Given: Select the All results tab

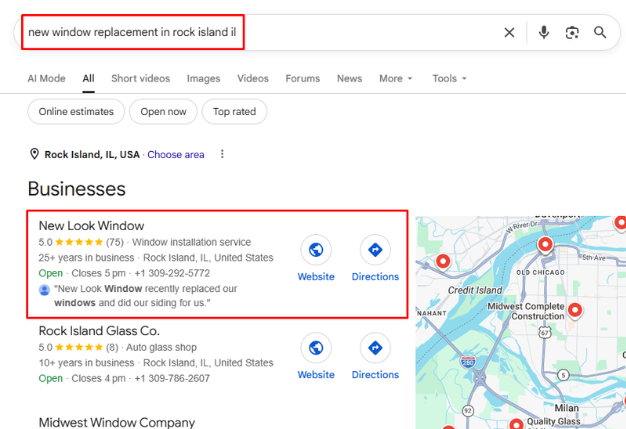Looking at the screenshot, I should click(88, 79).
